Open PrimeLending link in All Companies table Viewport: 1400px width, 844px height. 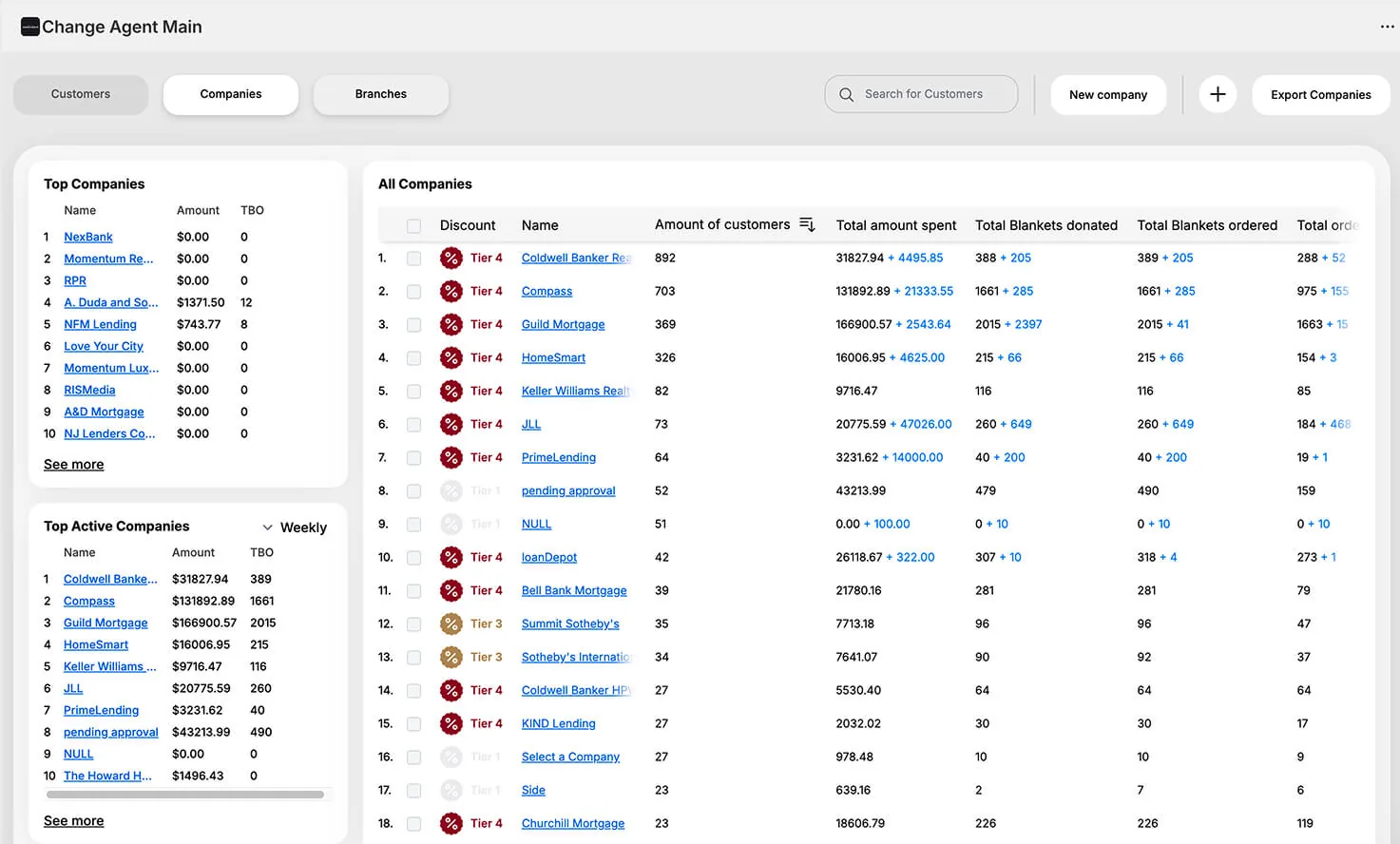(x=559, y=457)
